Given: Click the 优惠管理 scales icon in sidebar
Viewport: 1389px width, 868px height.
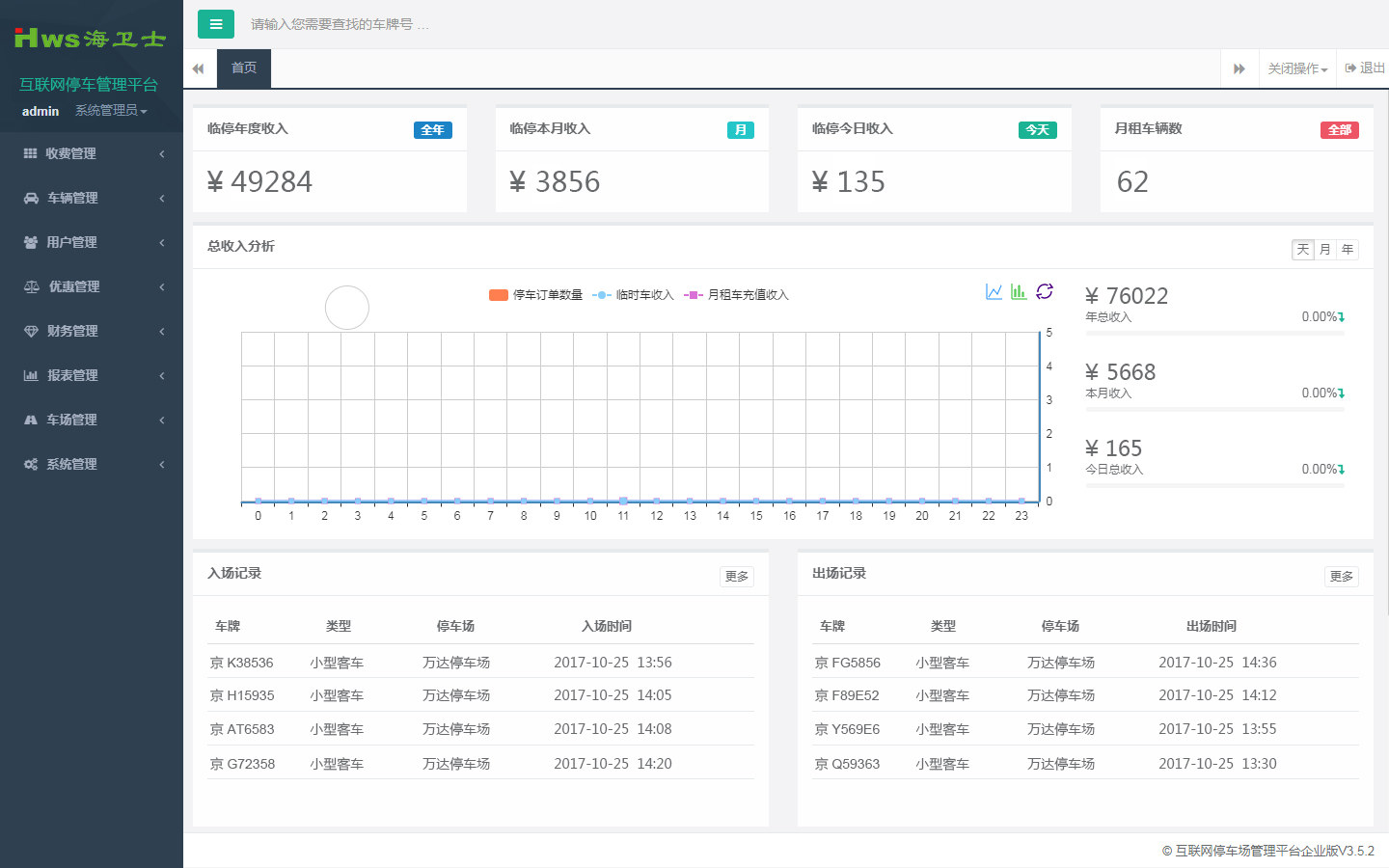Looking at the screenshot, I should (32, 286).
